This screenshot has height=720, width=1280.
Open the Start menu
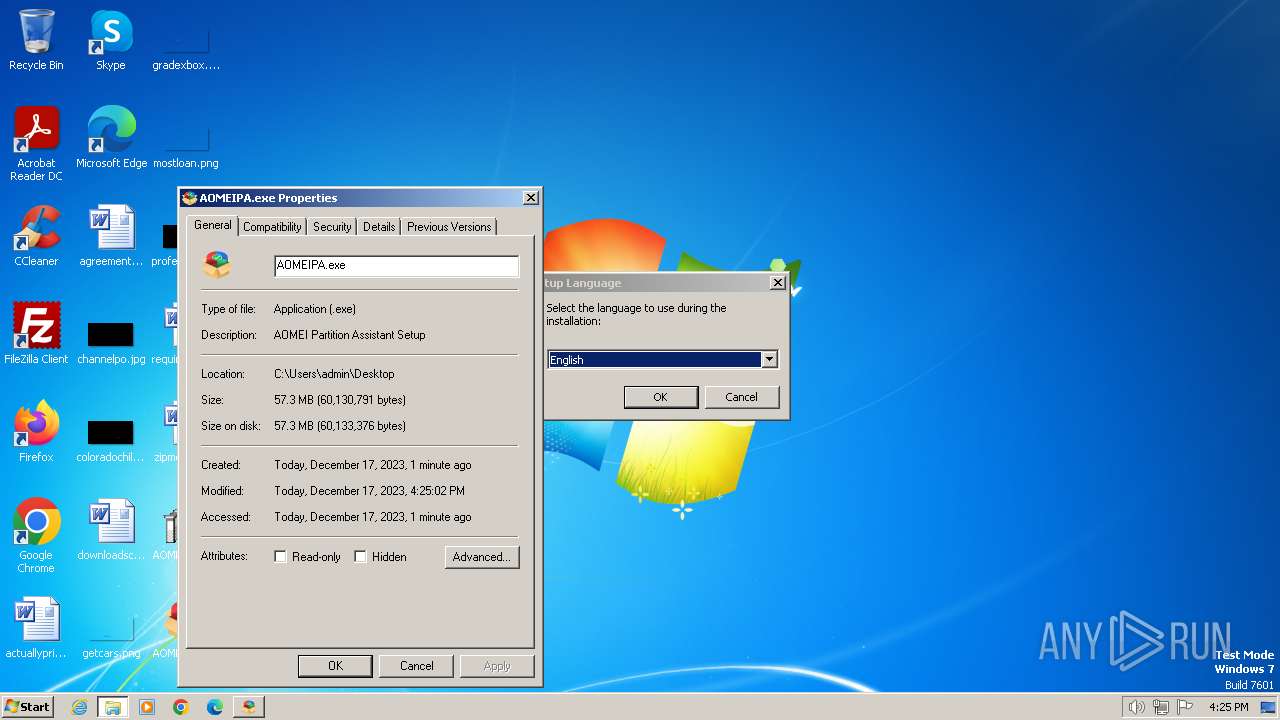27,707
